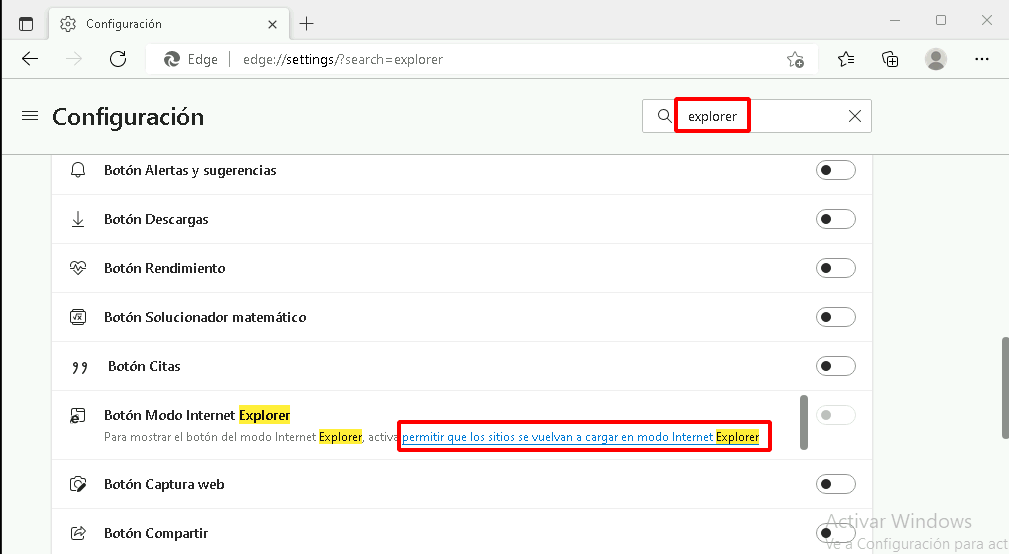Click the Configuración page heading

pos(128,116)
